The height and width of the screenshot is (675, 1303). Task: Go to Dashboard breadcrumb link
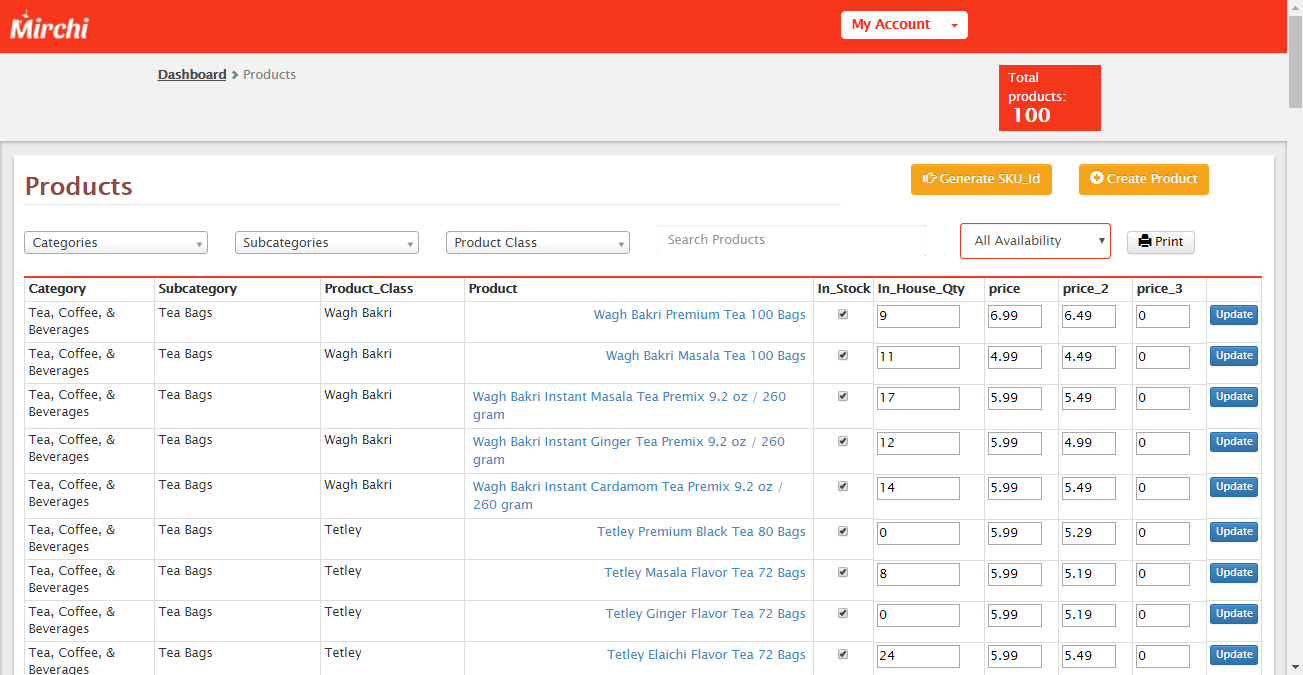pyautogui.click(x=192, y=75)
